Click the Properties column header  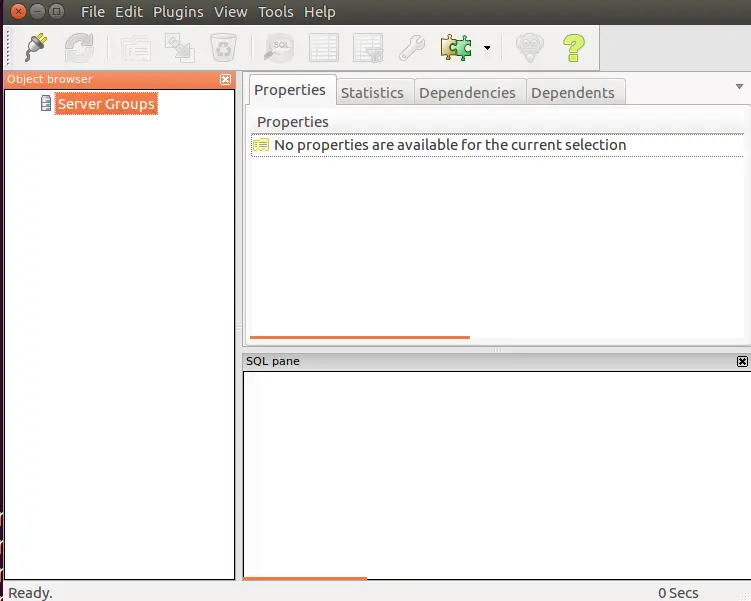coord(497,122)
